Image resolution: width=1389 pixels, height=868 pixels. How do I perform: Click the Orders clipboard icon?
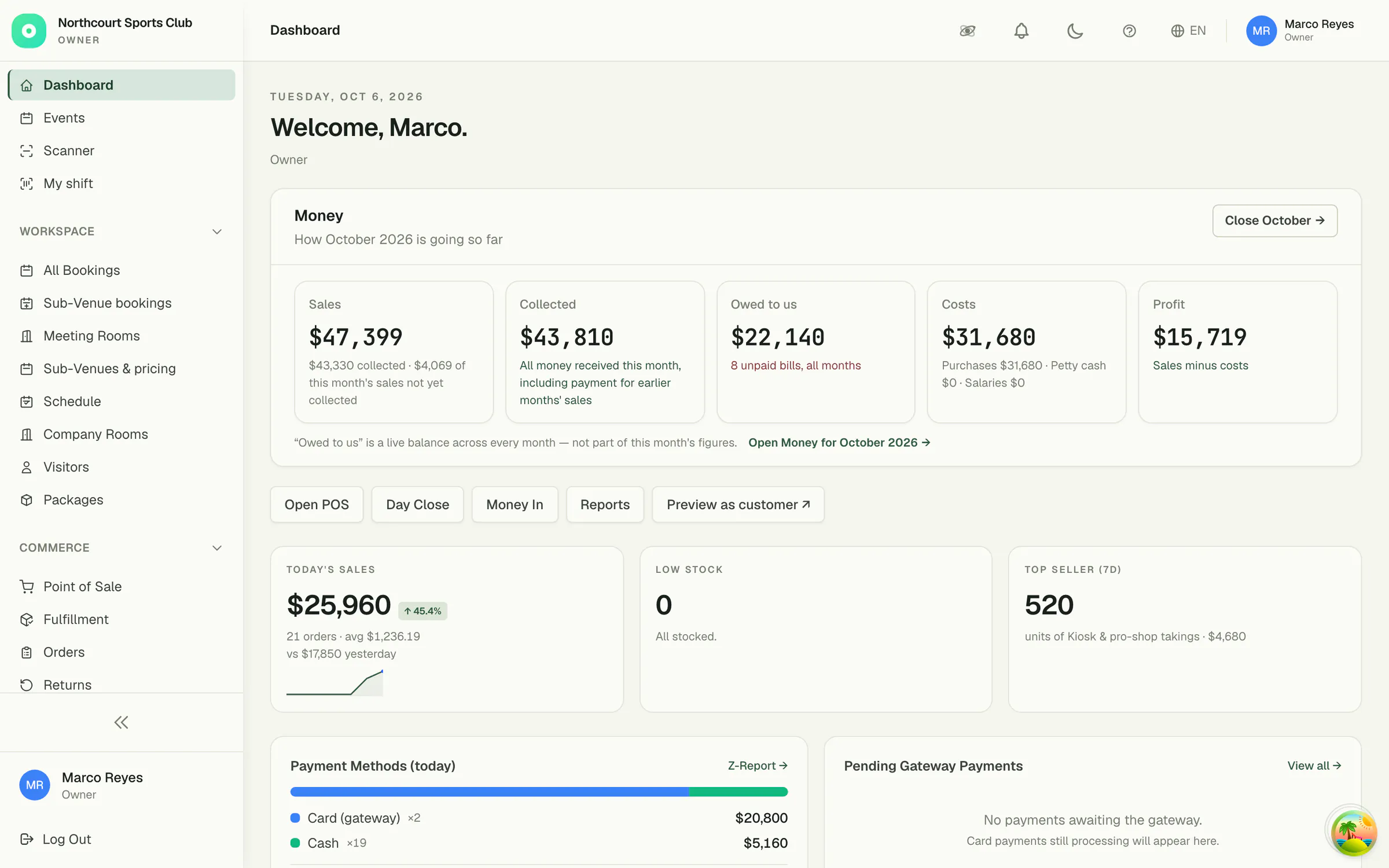point(27,652)
